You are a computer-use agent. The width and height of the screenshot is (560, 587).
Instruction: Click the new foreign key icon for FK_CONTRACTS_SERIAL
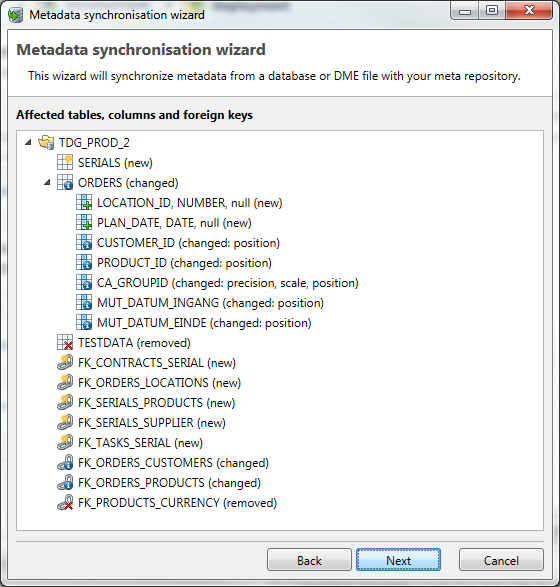pos(65,362)
